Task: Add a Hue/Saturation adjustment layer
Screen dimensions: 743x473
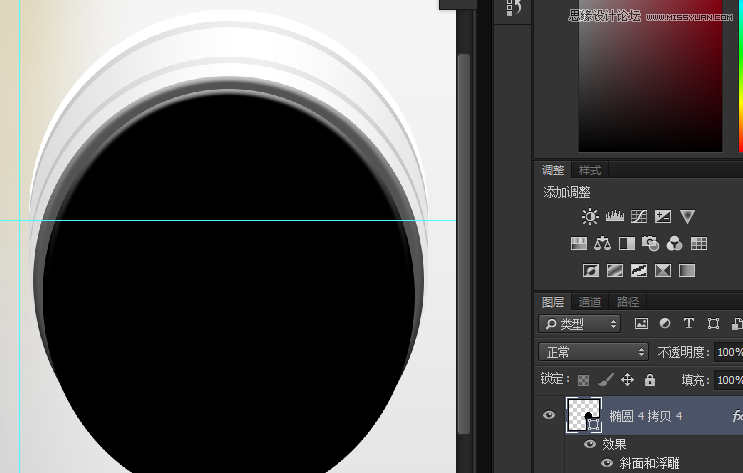Action: [x=579, y=244]
